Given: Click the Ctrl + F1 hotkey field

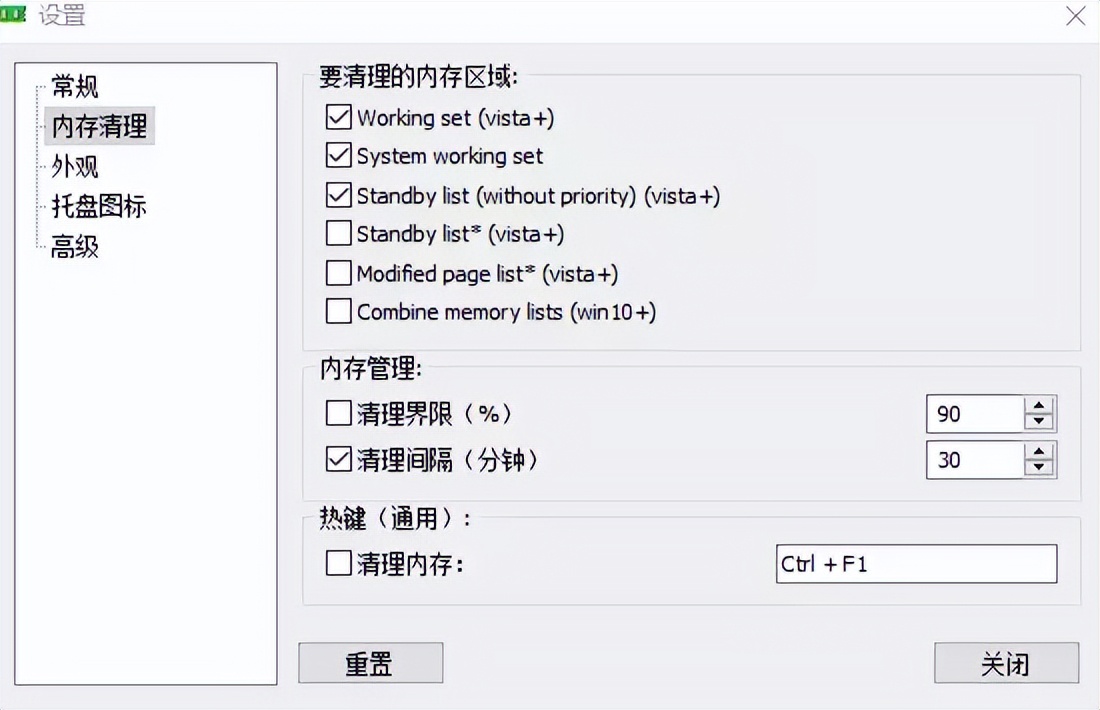Looking at the screenshot, I should [915, 564].
